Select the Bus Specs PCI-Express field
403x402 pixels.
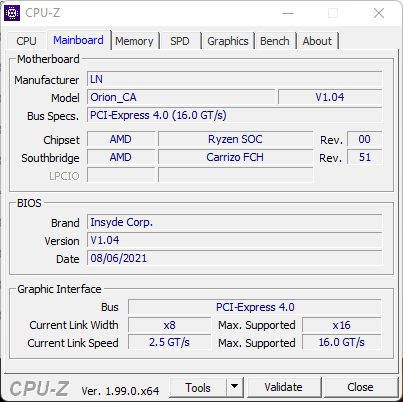pyautogui.click(x=235, y=115)
